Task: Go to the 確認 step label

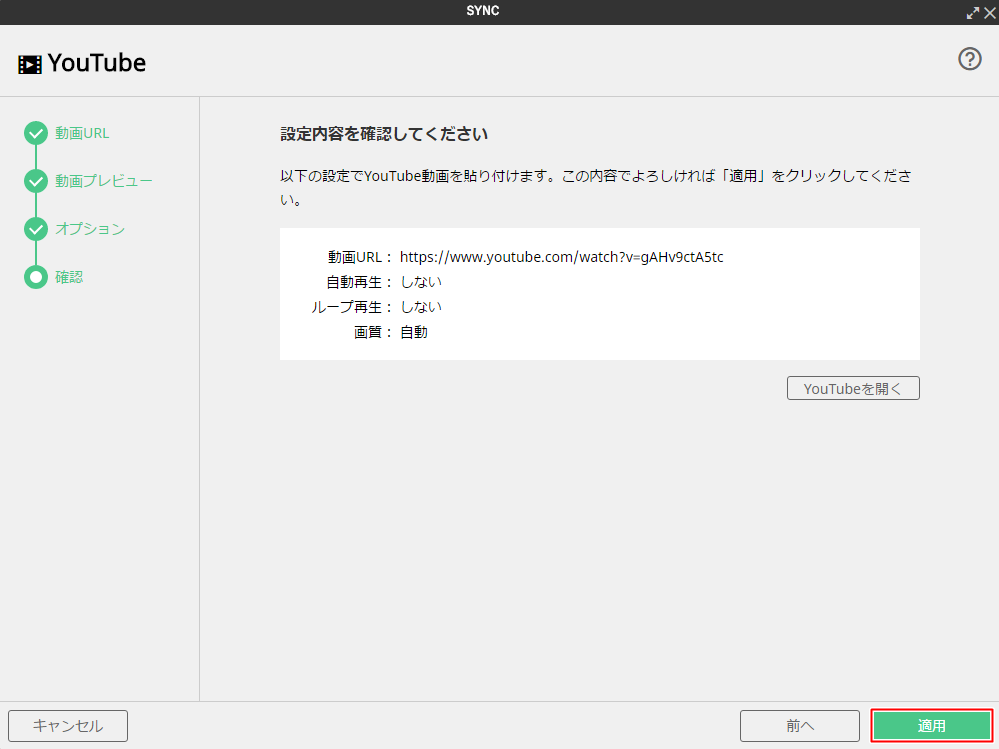Action: pos(69,277)
